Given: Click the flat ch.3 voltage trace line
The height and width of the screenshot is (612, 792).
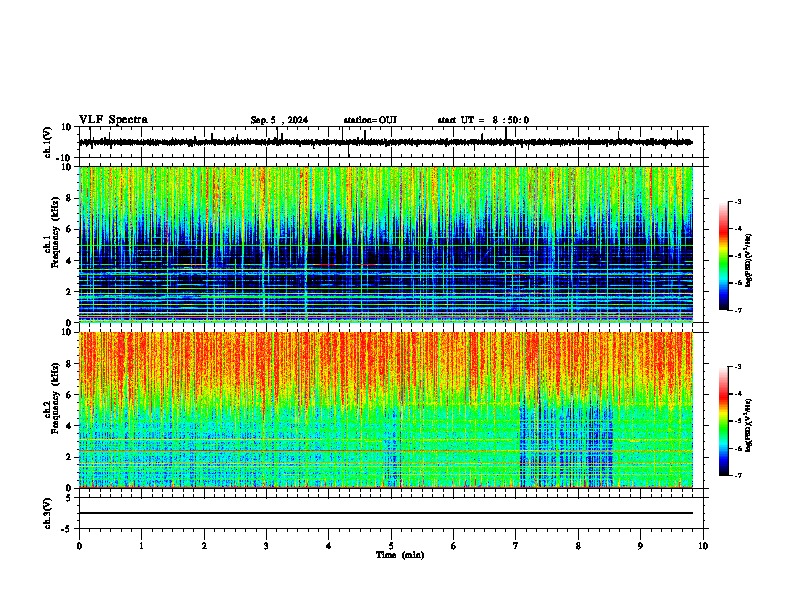Looking at the screenshot, I should tap(386, 513).
